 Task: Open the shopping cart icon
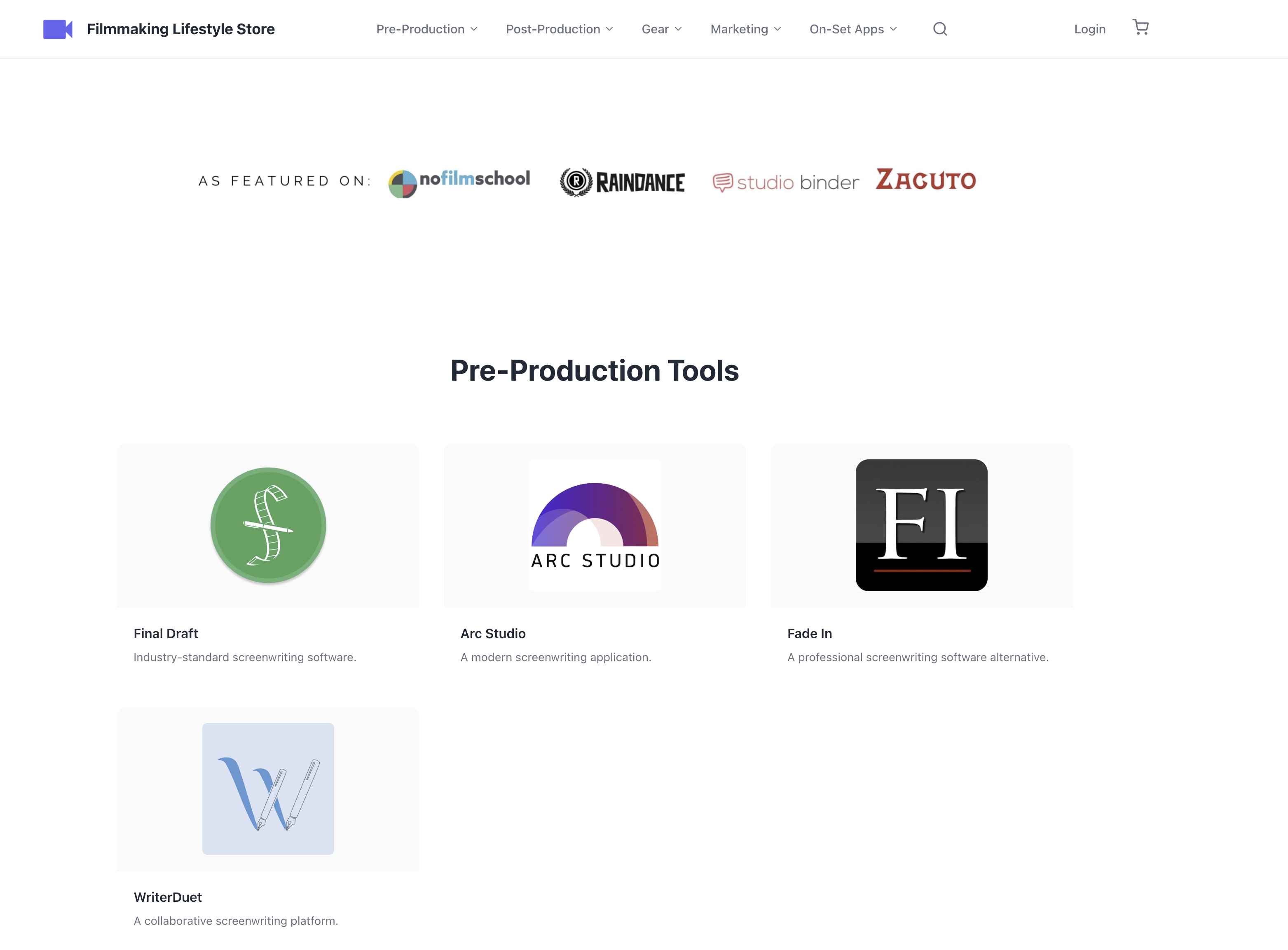point(1140,27)
